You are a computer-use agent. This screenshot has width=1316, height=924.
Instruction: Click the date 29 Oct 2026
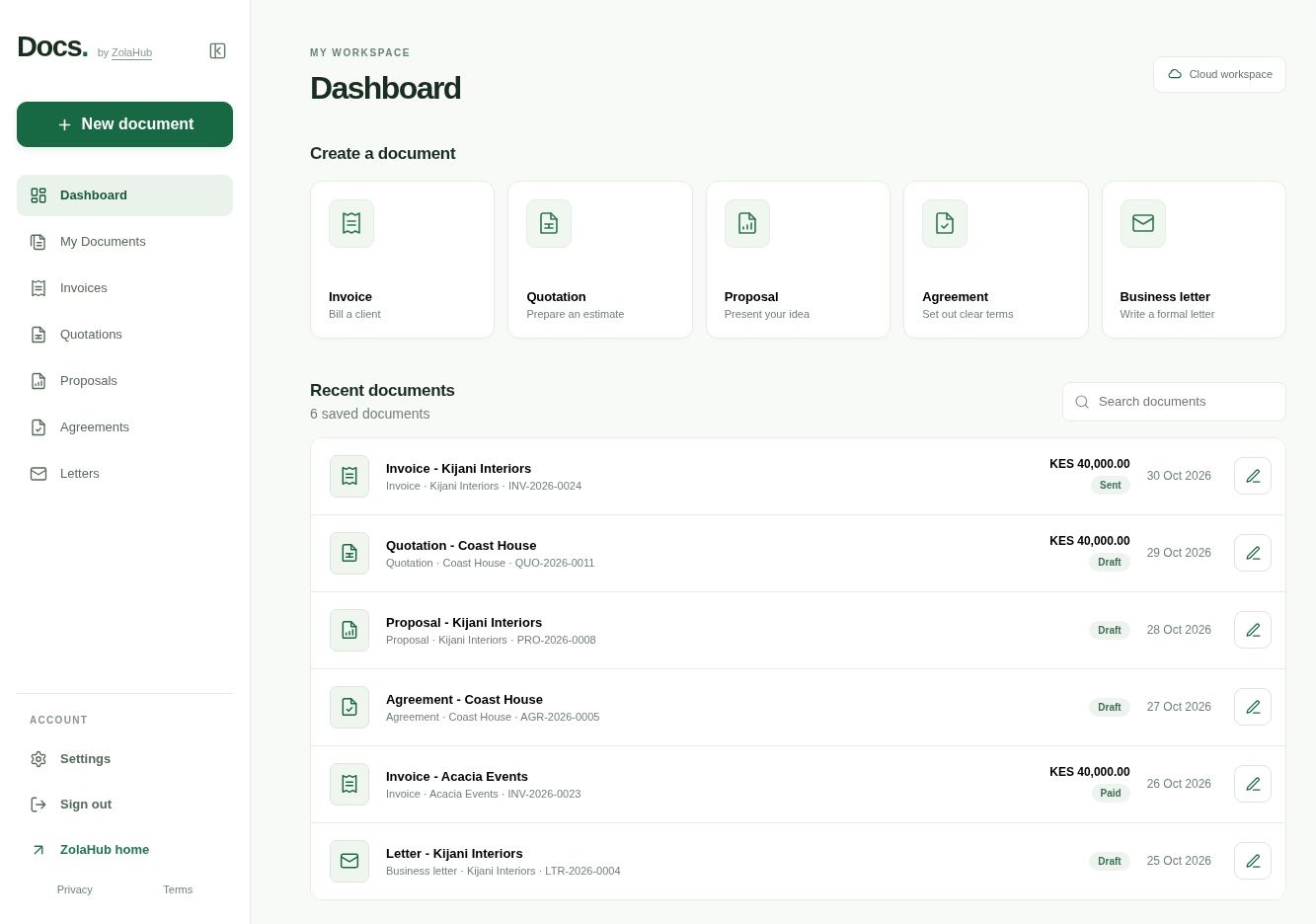coord(1179,553)
